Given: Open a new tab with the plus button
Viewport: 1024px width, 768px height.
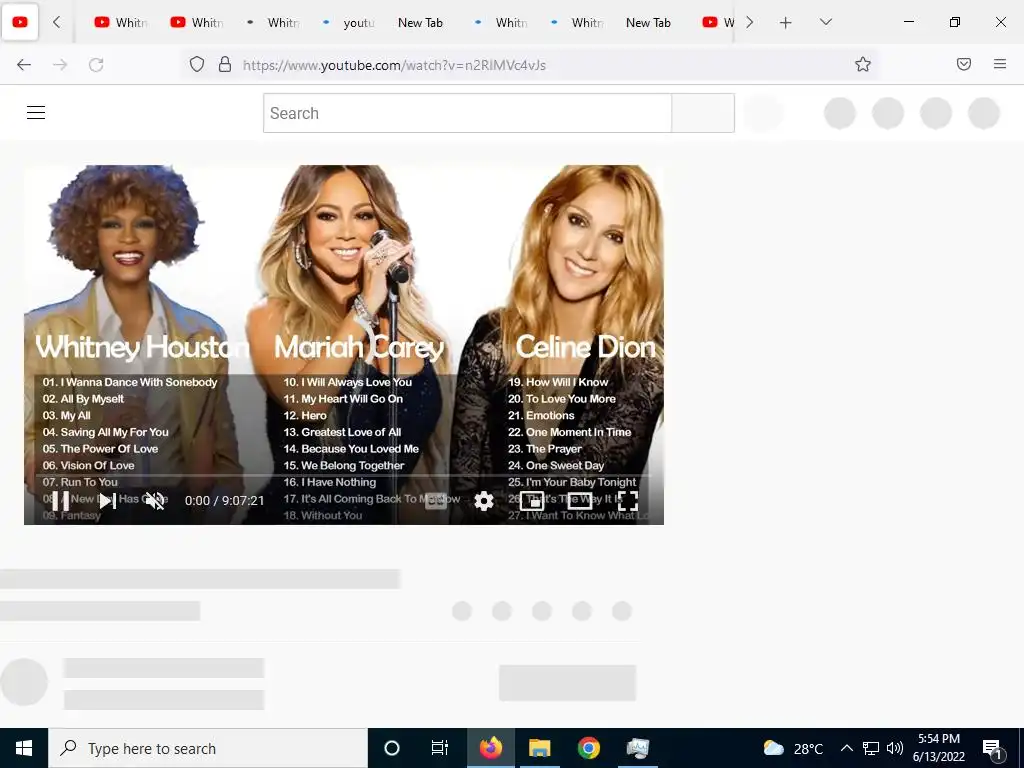Looking at the screenshot, I should (786, 22).
